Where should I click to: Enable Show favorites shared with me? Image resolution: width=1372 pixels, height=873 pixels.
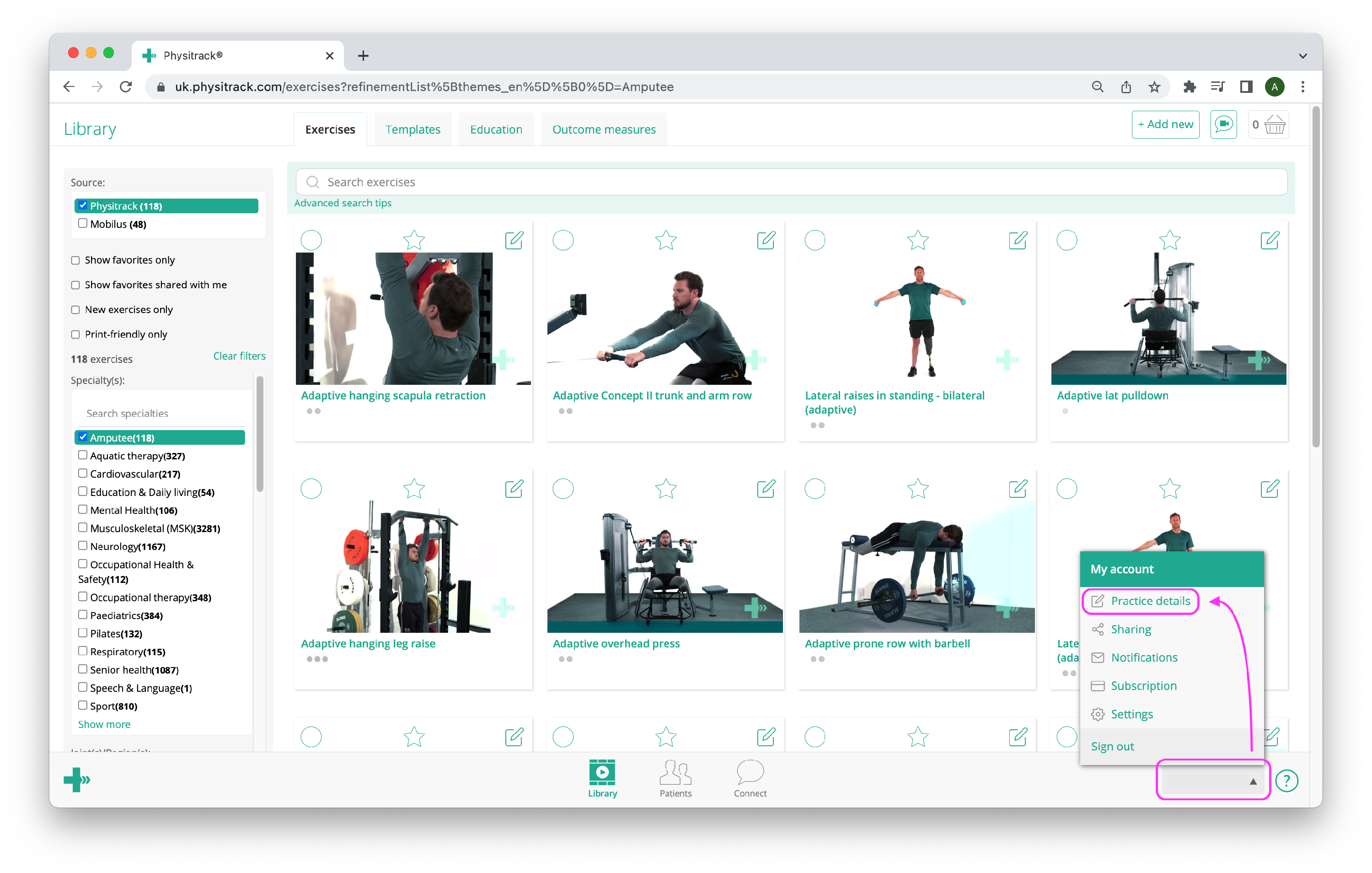(x=75, y=285)
